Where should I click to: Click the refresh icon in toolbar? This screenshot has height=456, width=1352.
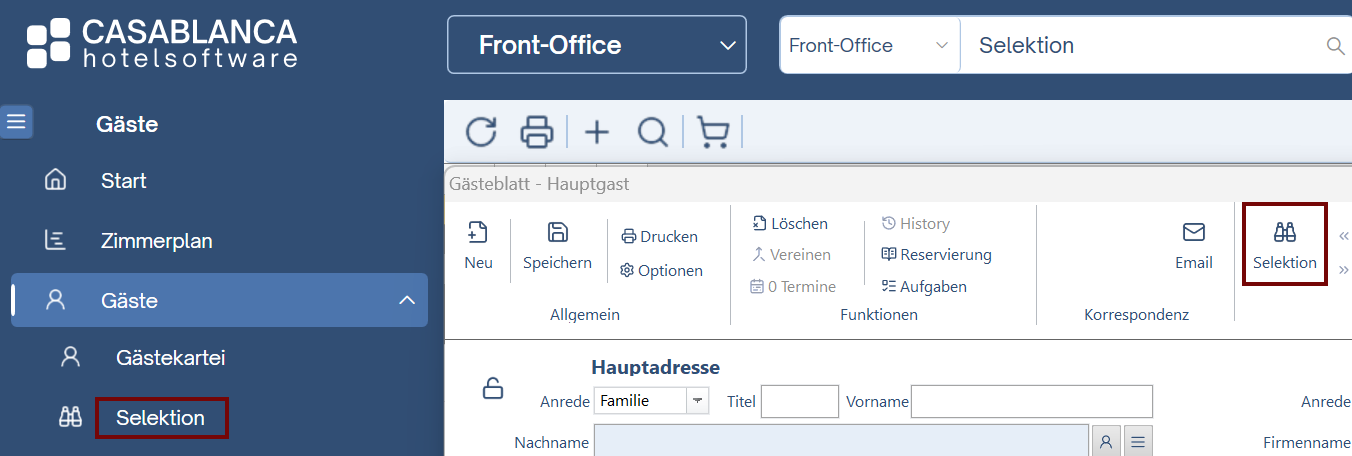click(x=481, y=132)
